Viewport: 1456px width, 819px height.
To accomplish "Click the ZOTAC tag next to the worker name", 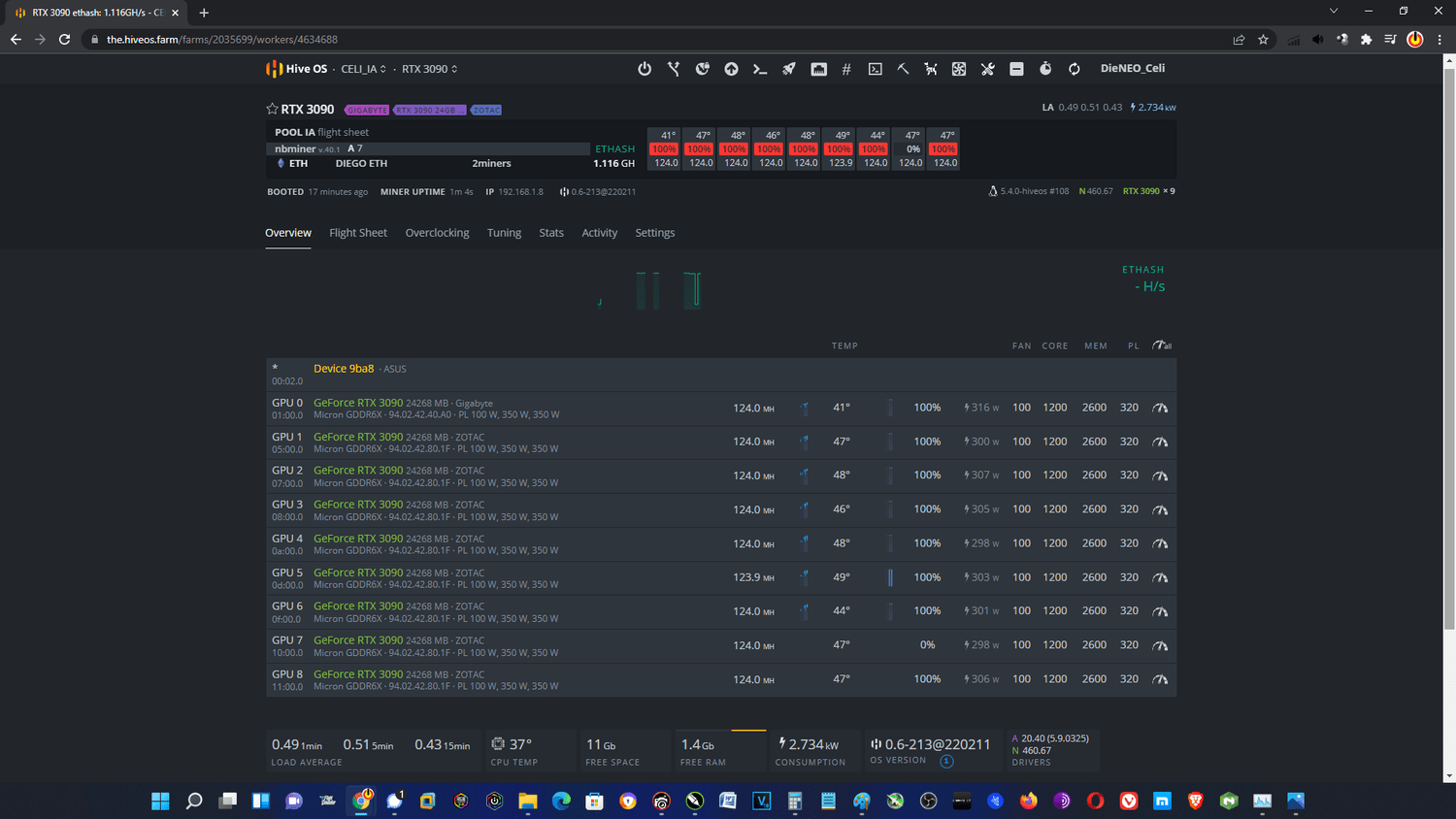I will pyautogui.click(x=486, y=110).
